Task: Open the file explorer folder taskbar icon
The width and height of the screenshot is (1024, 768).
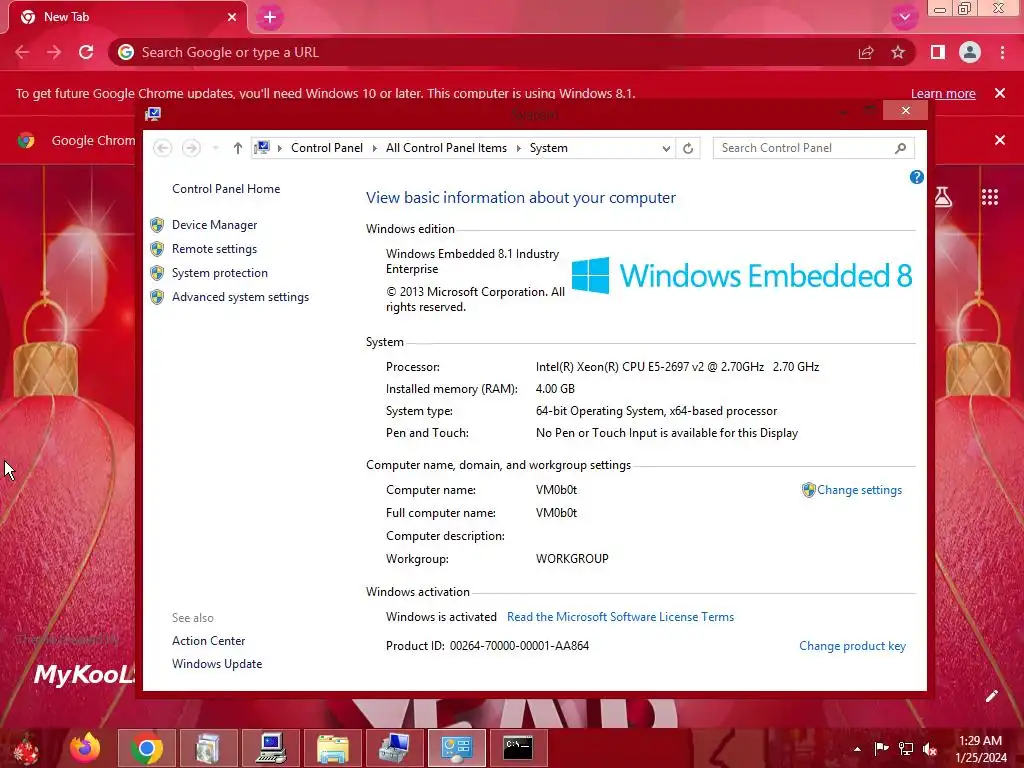Action: [332, 748]
